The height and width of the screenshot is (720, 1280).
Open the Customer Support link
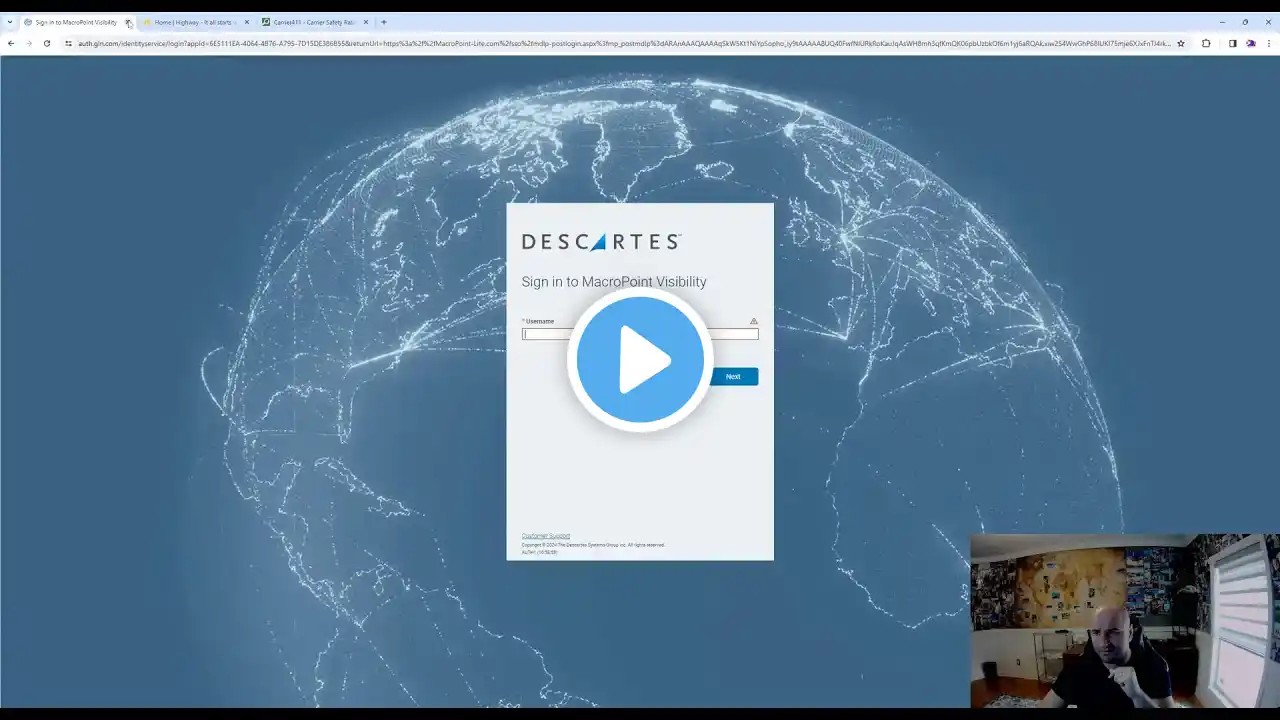(546, 536)
